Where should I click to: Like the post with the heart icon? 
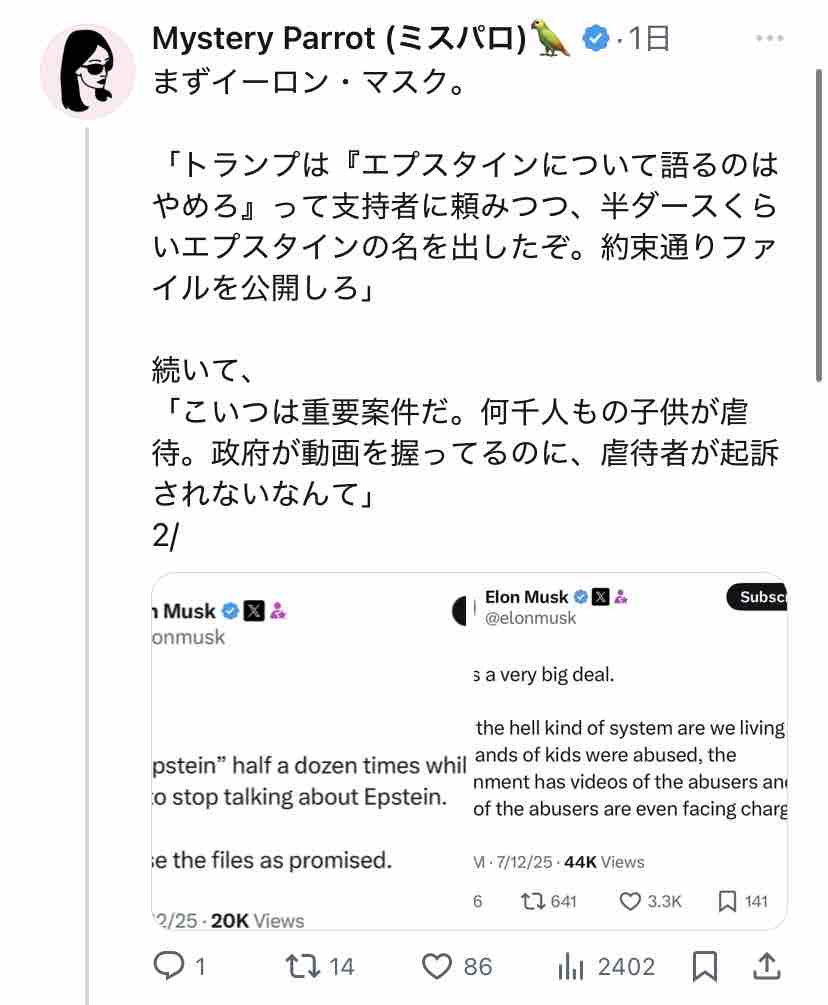click(437, 965)
